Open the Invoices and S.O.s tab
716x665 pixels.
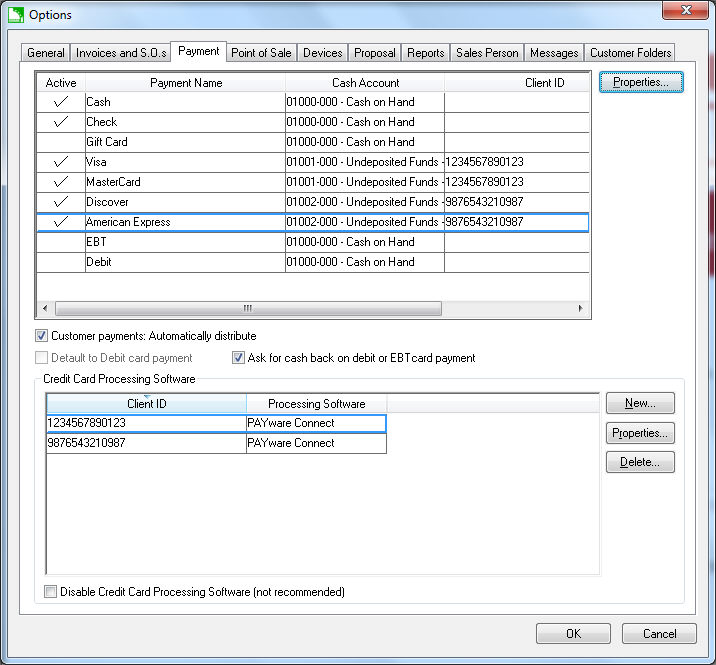[121, 53]
